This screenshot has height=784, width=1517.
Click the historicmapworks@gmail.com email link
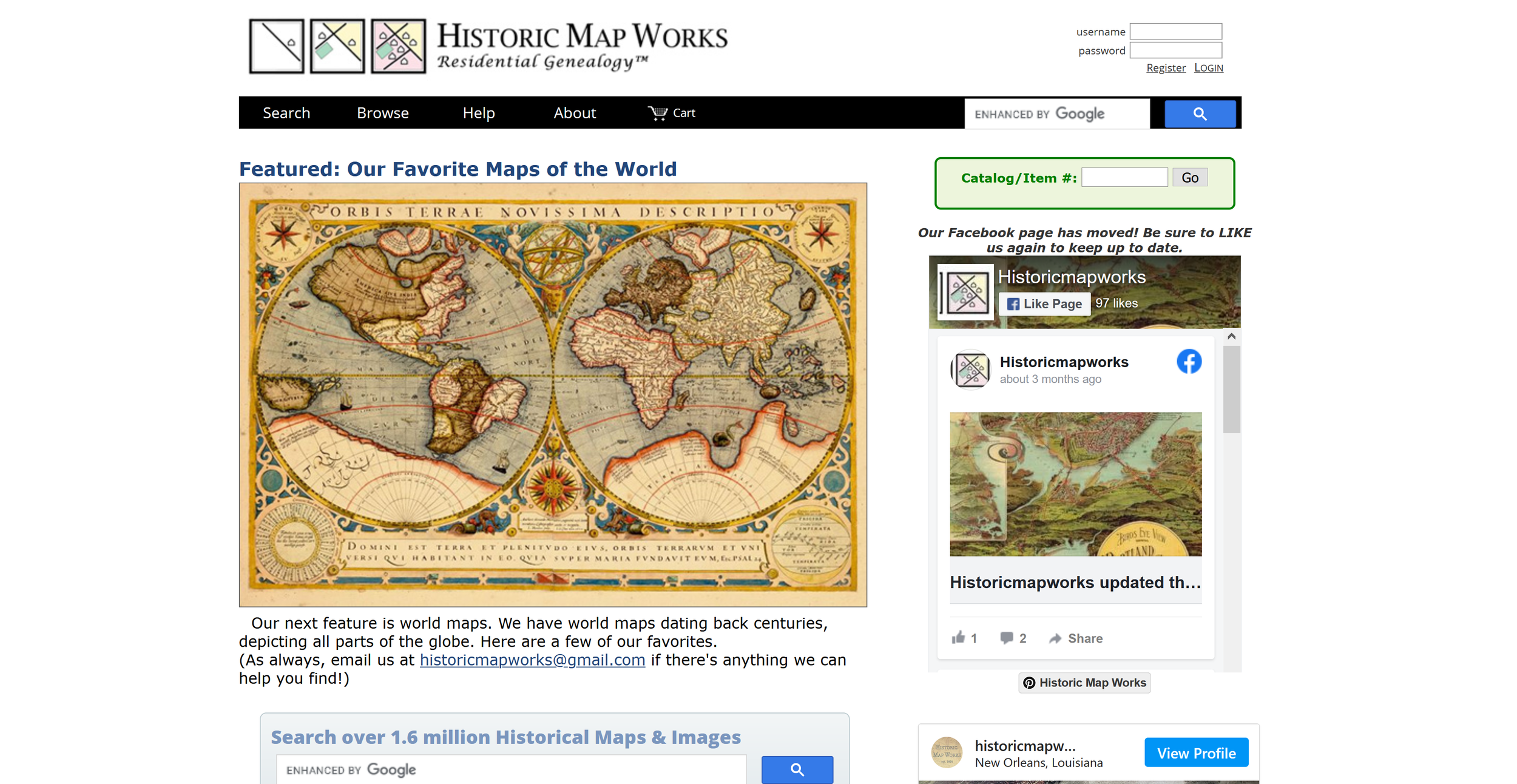coord(532,660)
